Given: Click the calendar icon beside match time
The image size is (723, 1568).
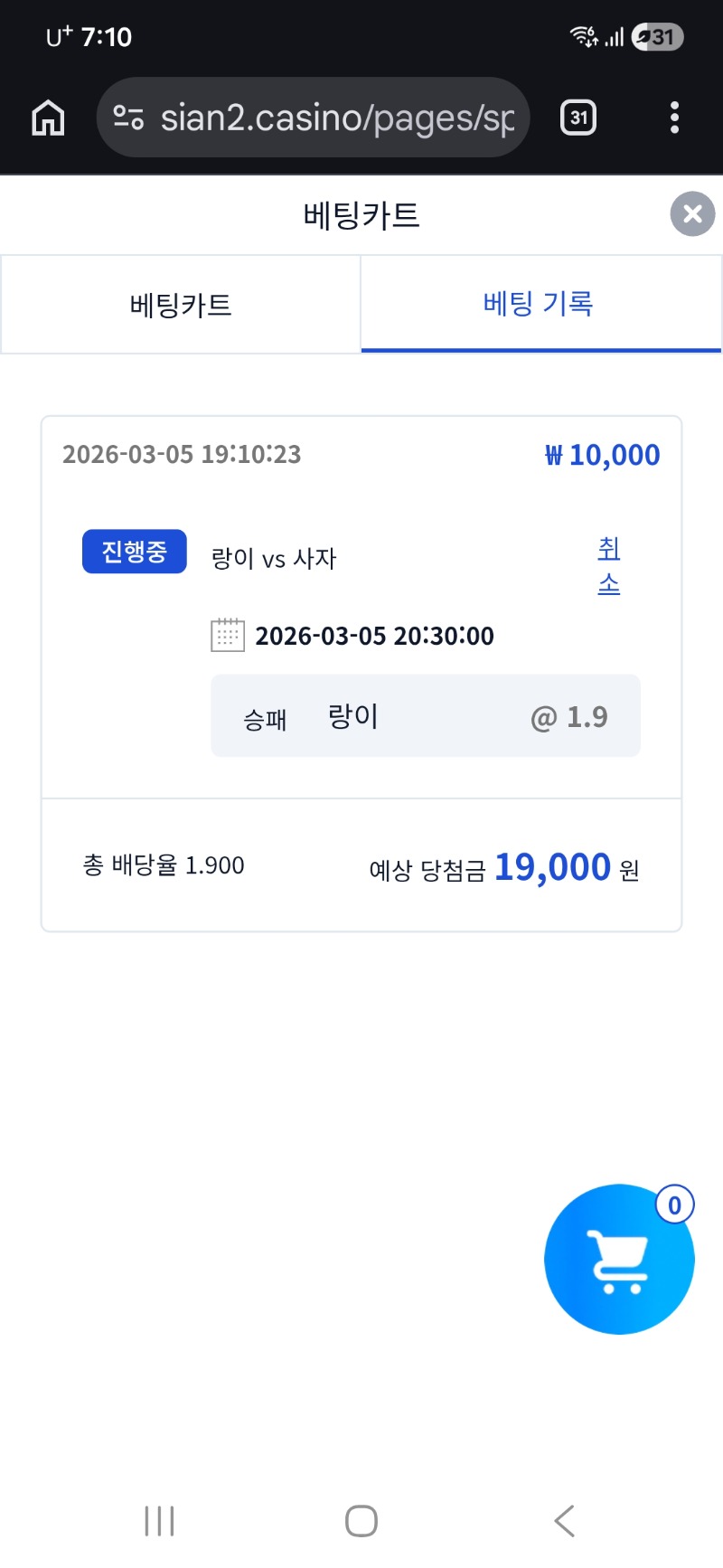Looking at the screenshot, I should pyautogui.click(x=228, y=636).
